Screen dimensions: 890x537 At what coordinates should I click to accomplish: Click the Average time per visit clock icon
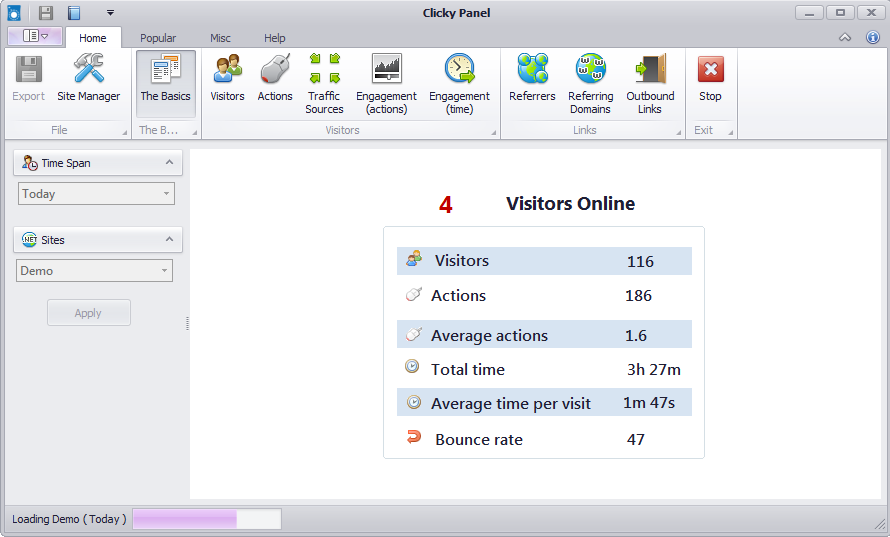point(414,402)
